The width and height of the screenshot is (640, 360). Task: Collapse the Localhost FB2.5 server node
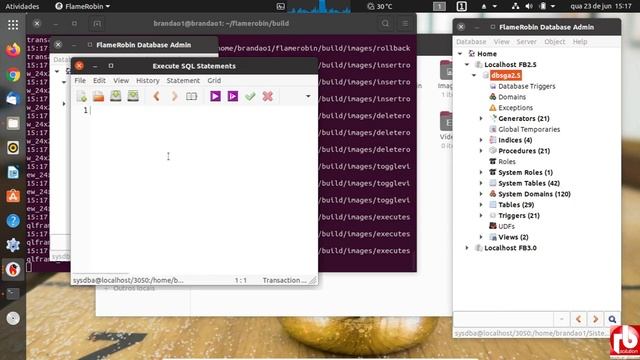click(x=467, y=64)
